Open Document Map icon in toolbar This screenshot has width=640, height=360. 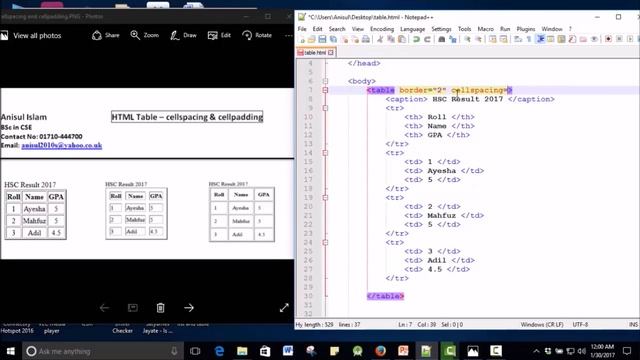click(561, 40)
